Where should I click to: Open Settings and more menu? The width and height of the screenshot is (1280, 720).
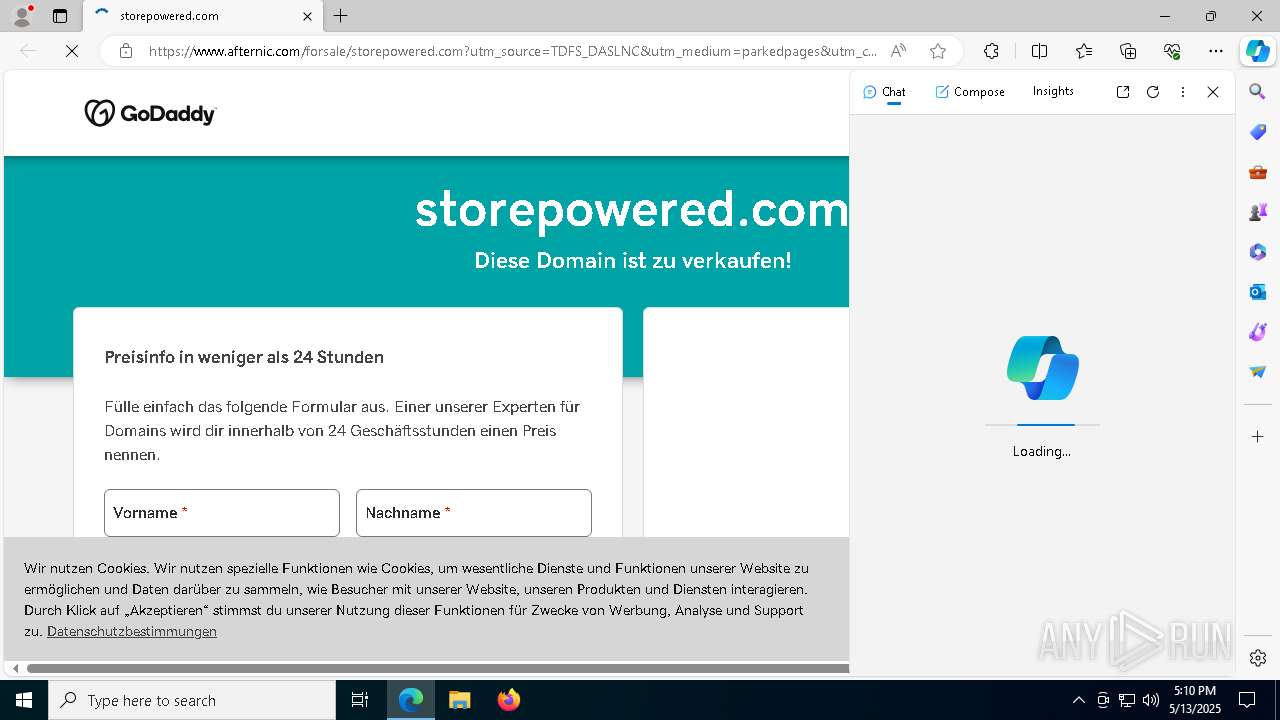1216,51
